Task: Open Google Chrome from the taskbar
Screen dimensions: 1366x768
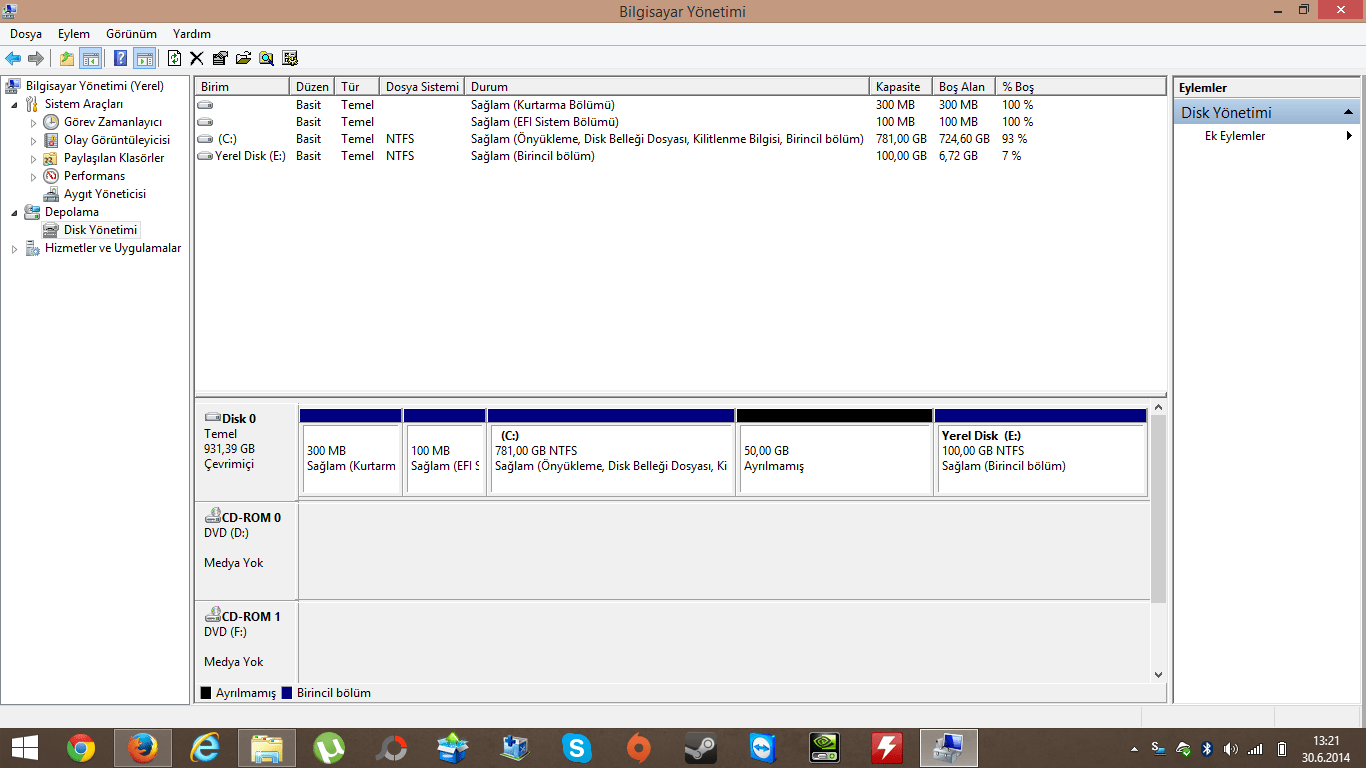Action: [81, 748]
